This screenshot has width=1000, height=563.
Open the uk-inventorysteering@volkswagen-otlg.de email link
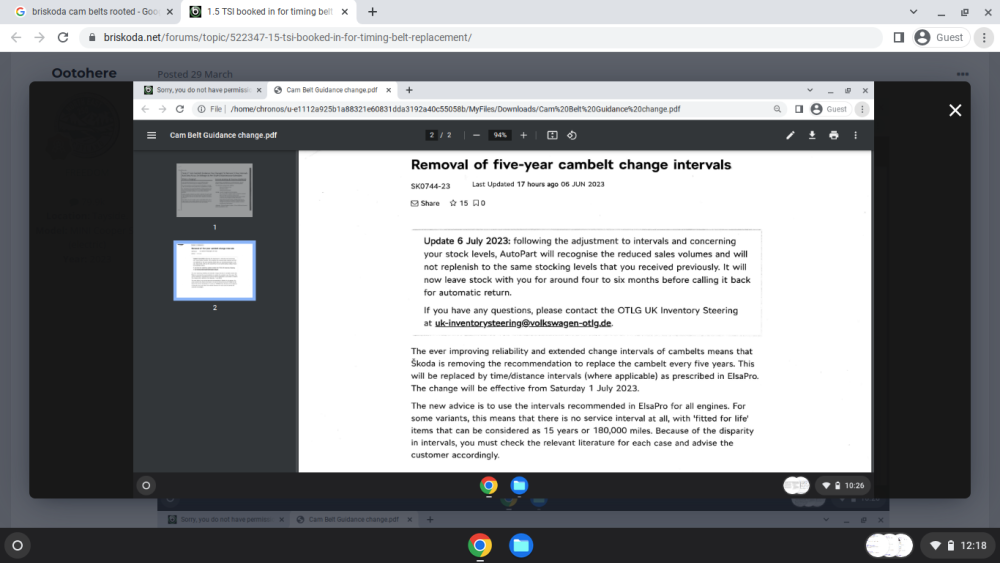point(523,323)
